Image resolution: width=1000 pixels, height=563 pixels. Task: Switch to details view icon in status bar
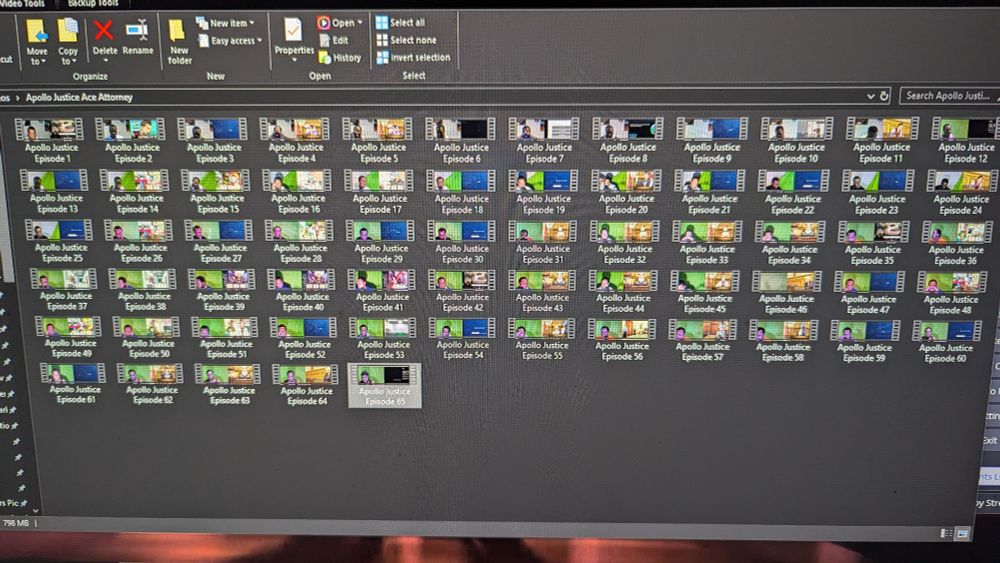click(946, 533)
